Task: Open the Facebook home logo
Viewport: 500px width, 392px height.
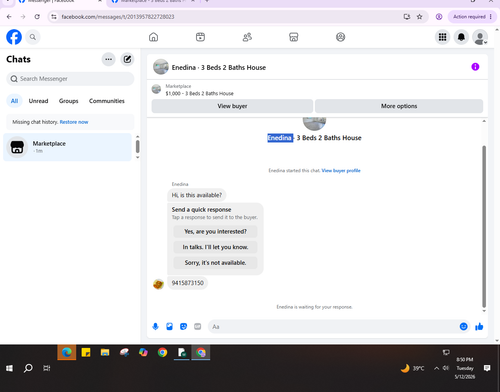Action: click(14, 37)
